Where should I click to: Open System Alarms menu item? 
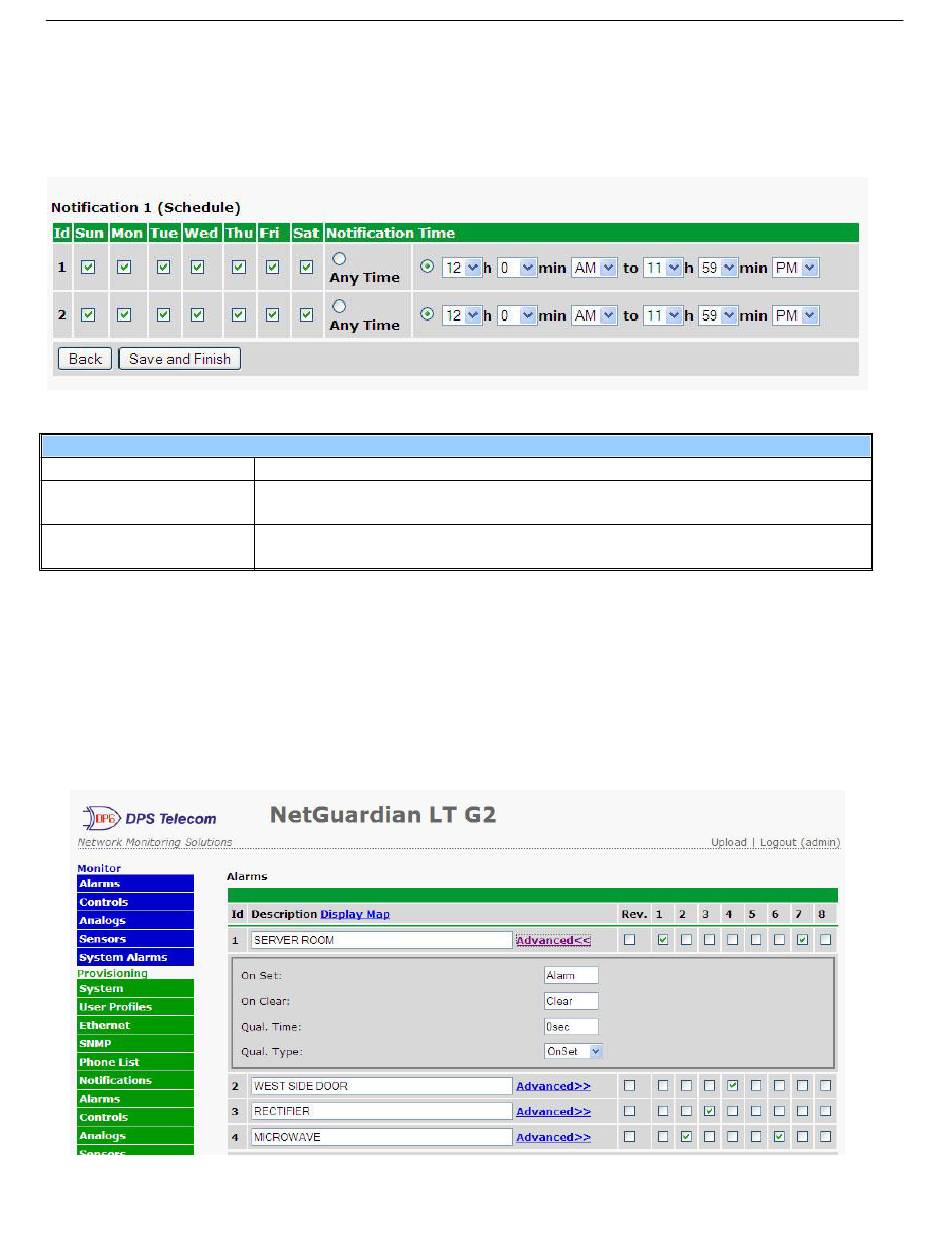136,957
